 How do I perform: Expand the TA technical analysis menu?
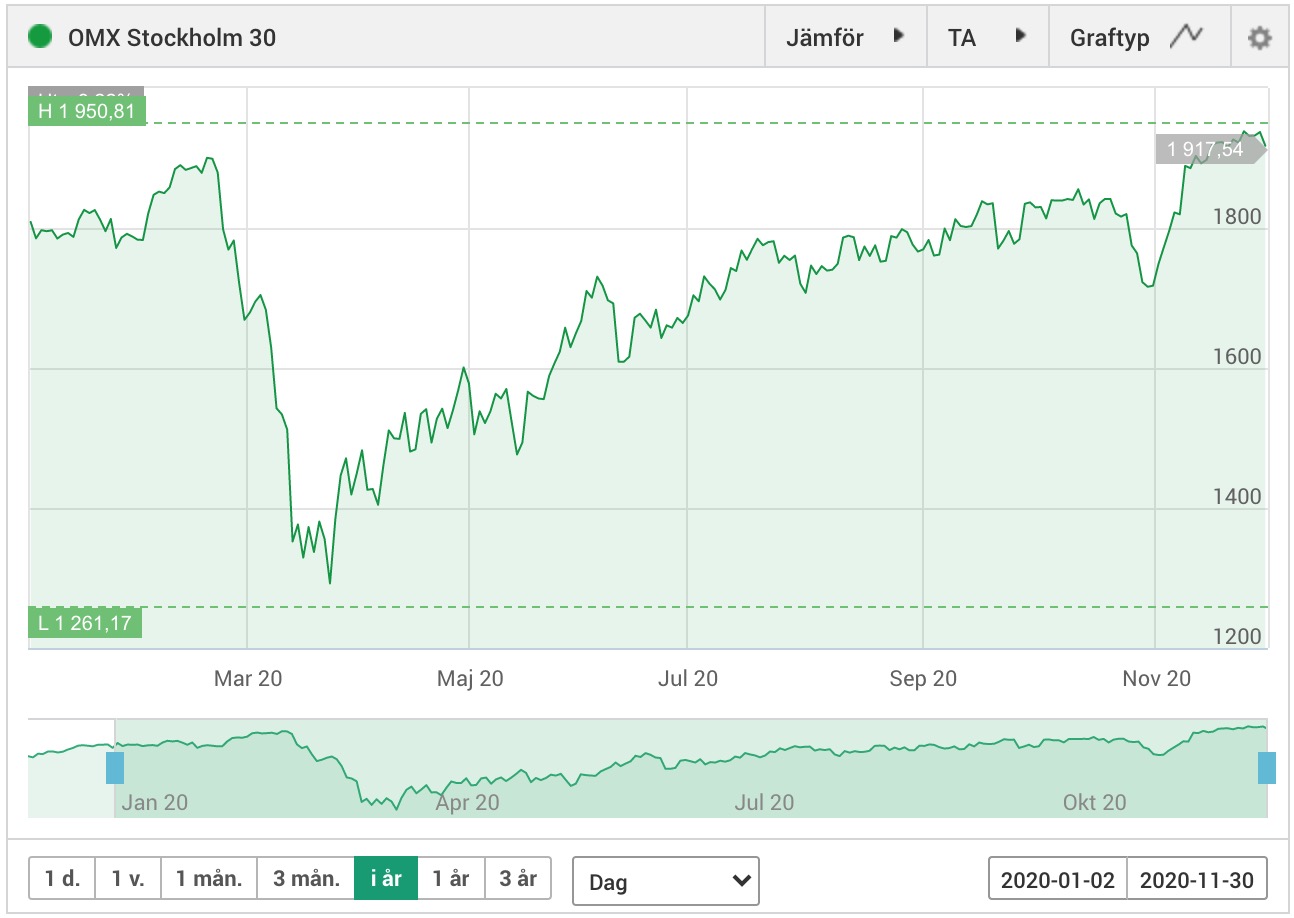tap(987, 37)
